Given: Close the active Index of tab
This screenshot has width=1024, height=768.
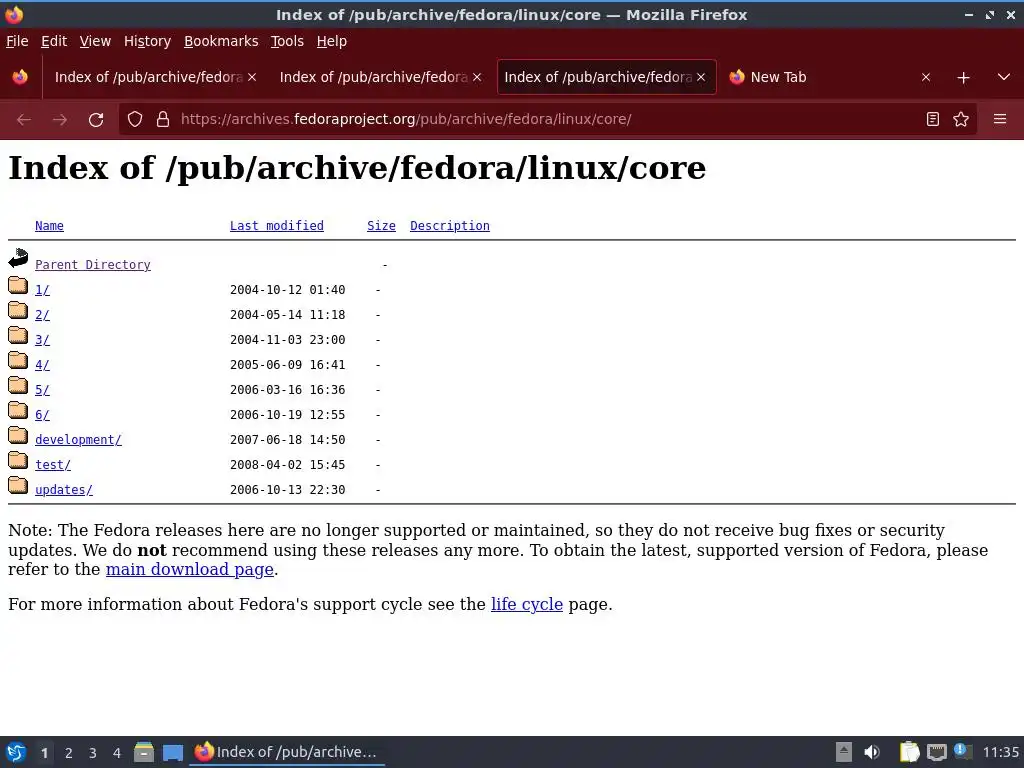Looking at the screenshot, I should tap(701, 77).
